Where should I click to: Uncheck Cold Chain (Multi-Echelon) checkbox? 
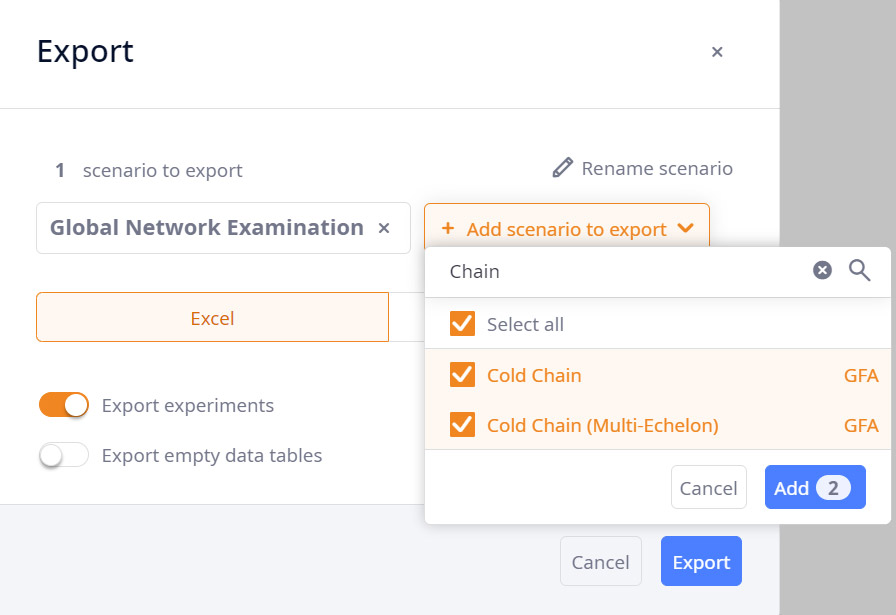pyautogui.click(x=462, y=425)
